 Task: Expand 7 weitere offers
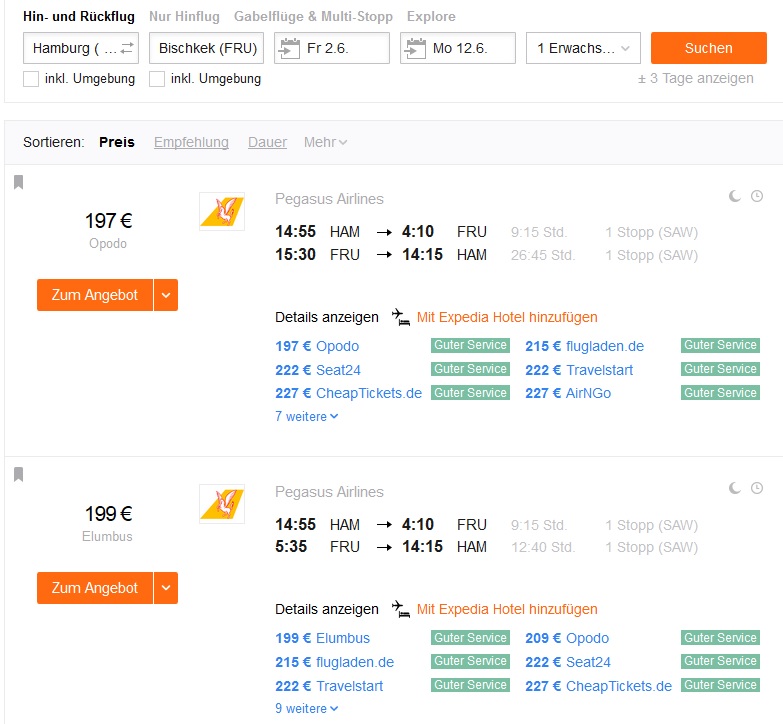click(307, 416)
